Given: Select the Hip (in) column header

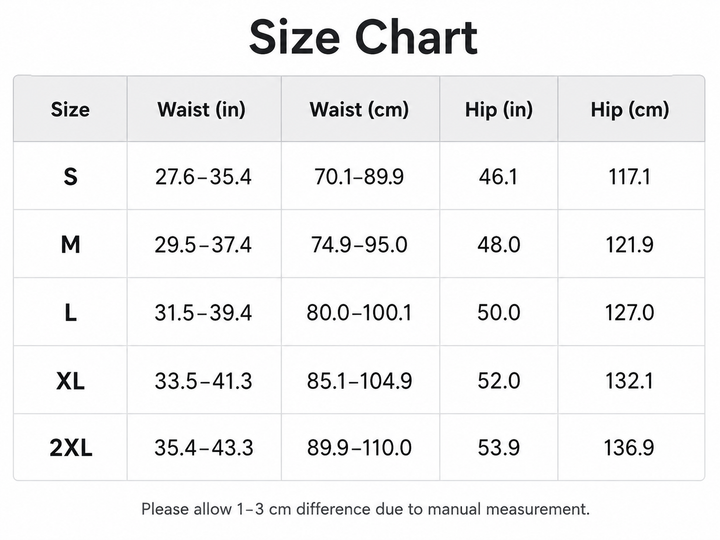Looking at the screenshot, I should point(499,110).
